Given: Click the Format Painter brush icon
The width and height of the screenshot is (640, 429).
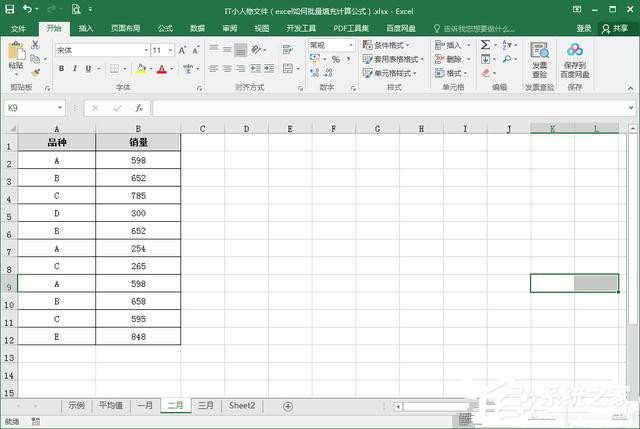Looking at the screenshot, I should [x=36, y=72].
